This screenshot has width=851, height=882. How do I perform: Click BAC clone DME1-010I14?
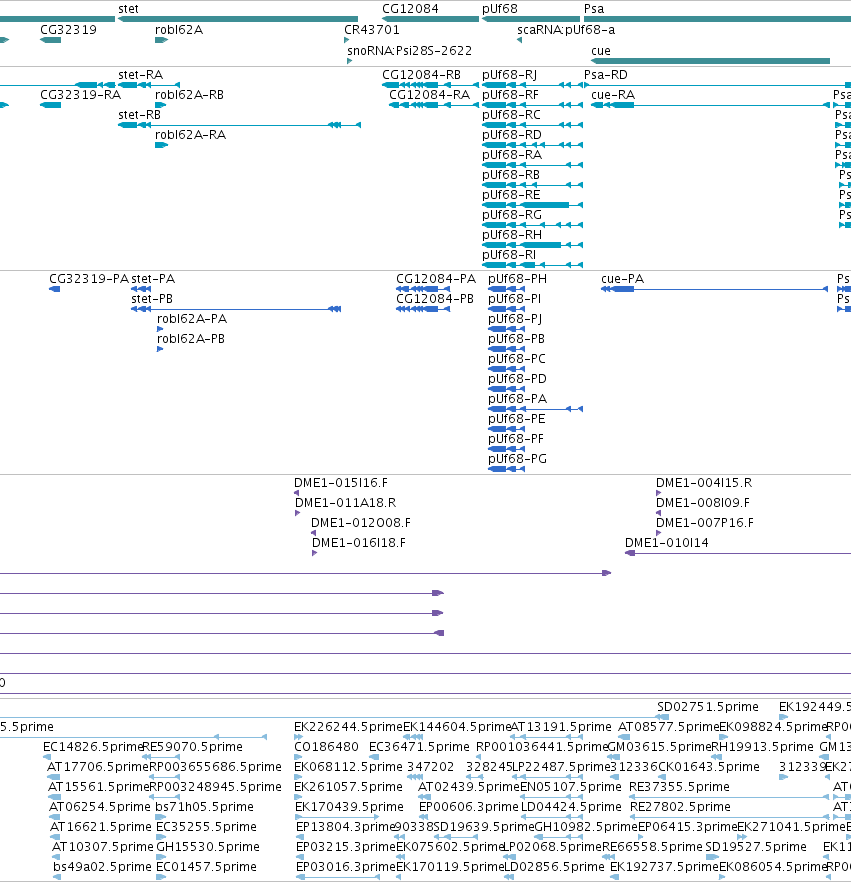click(667, 542)
